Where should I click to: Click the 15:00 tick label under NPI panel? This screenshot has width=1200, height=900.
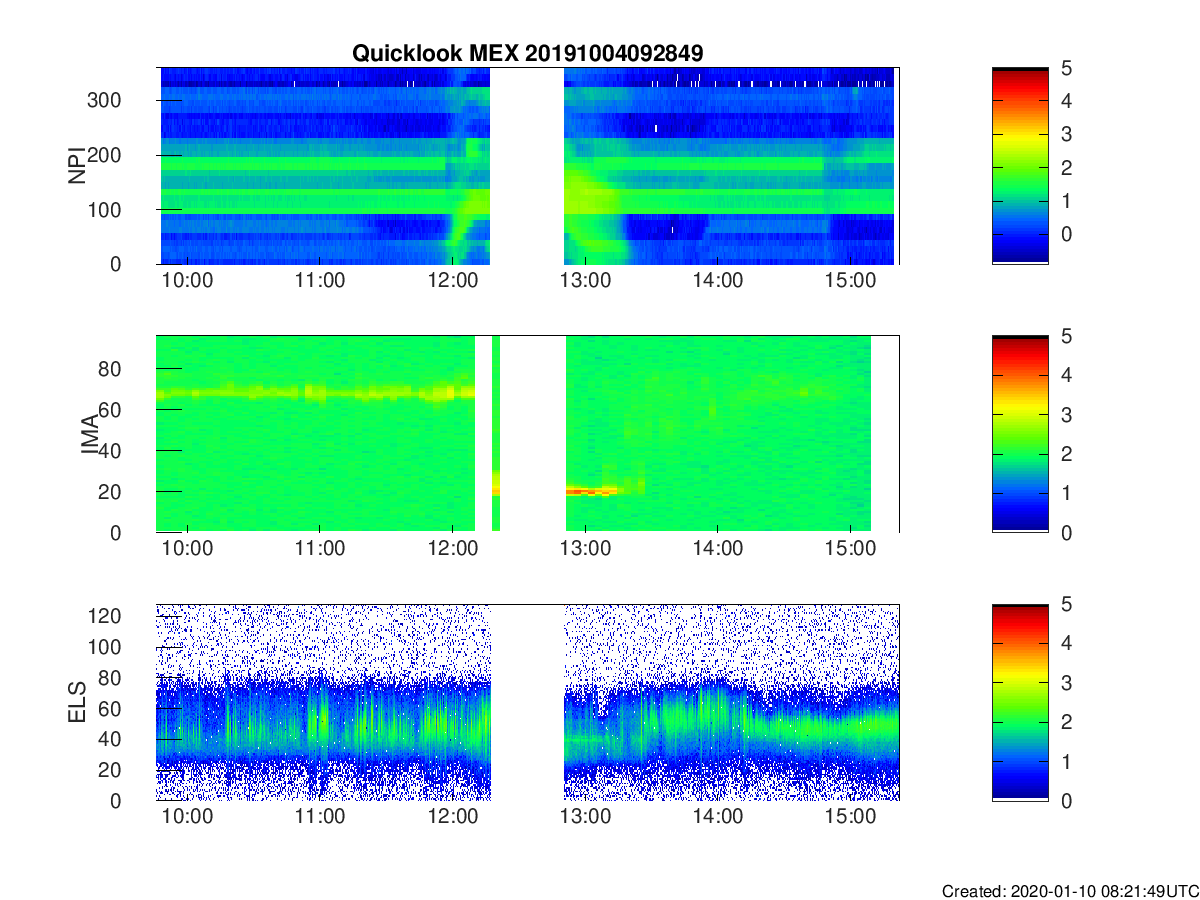(850, 281)
